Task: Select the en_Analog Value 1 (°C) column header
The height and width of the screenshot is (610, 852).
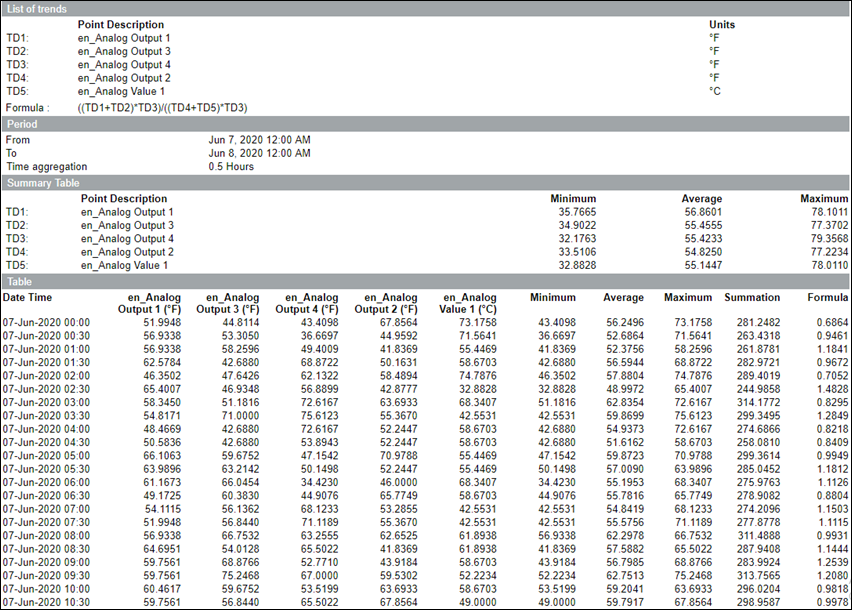Action: (x=467, y=303)
